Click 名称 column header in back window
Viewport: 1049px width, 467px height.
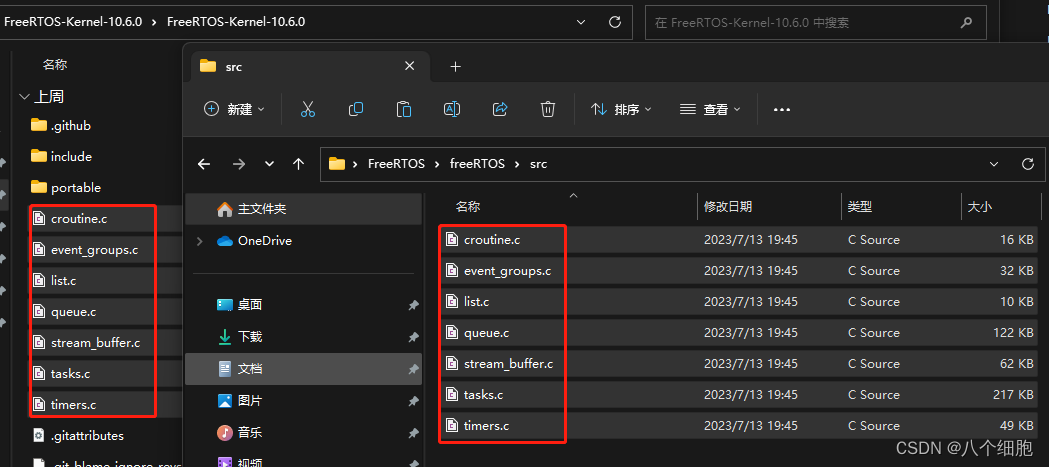coord(55,65)
